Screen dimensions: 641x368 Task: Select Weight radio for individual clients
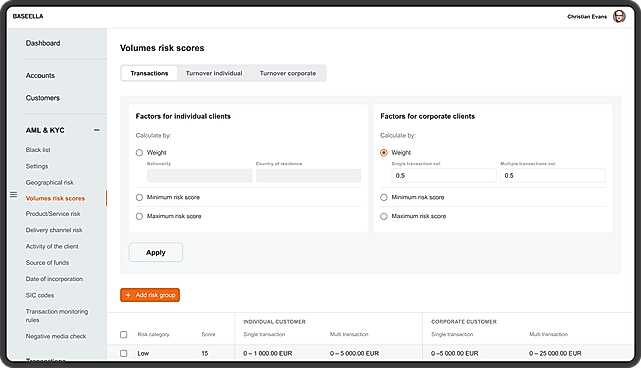139,153
